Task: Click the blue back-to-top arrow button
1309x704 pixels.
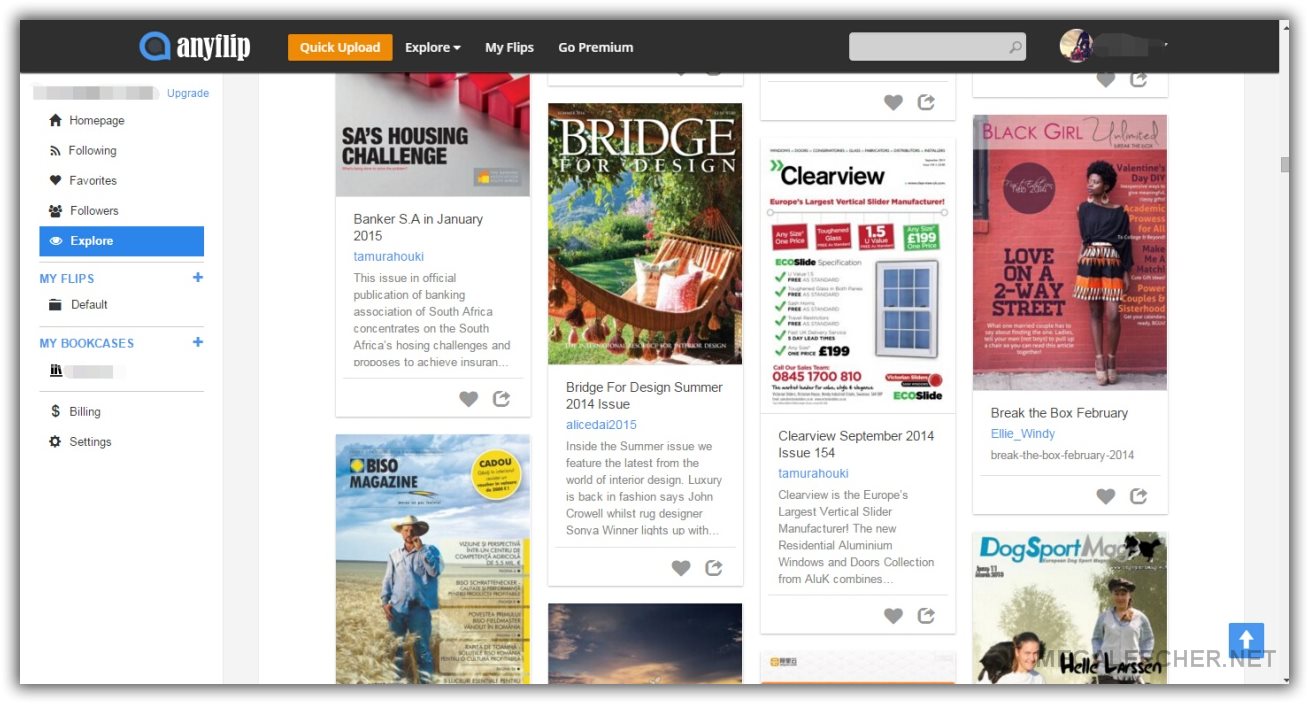Action: pyautogui.click(x=1247, y=641)
